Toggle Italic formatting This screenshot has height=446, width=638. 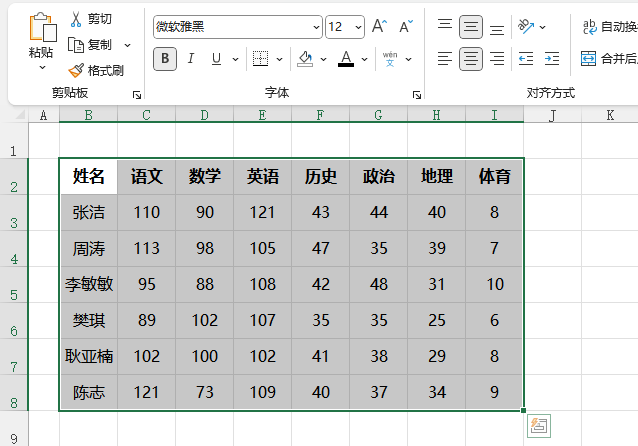190,59
